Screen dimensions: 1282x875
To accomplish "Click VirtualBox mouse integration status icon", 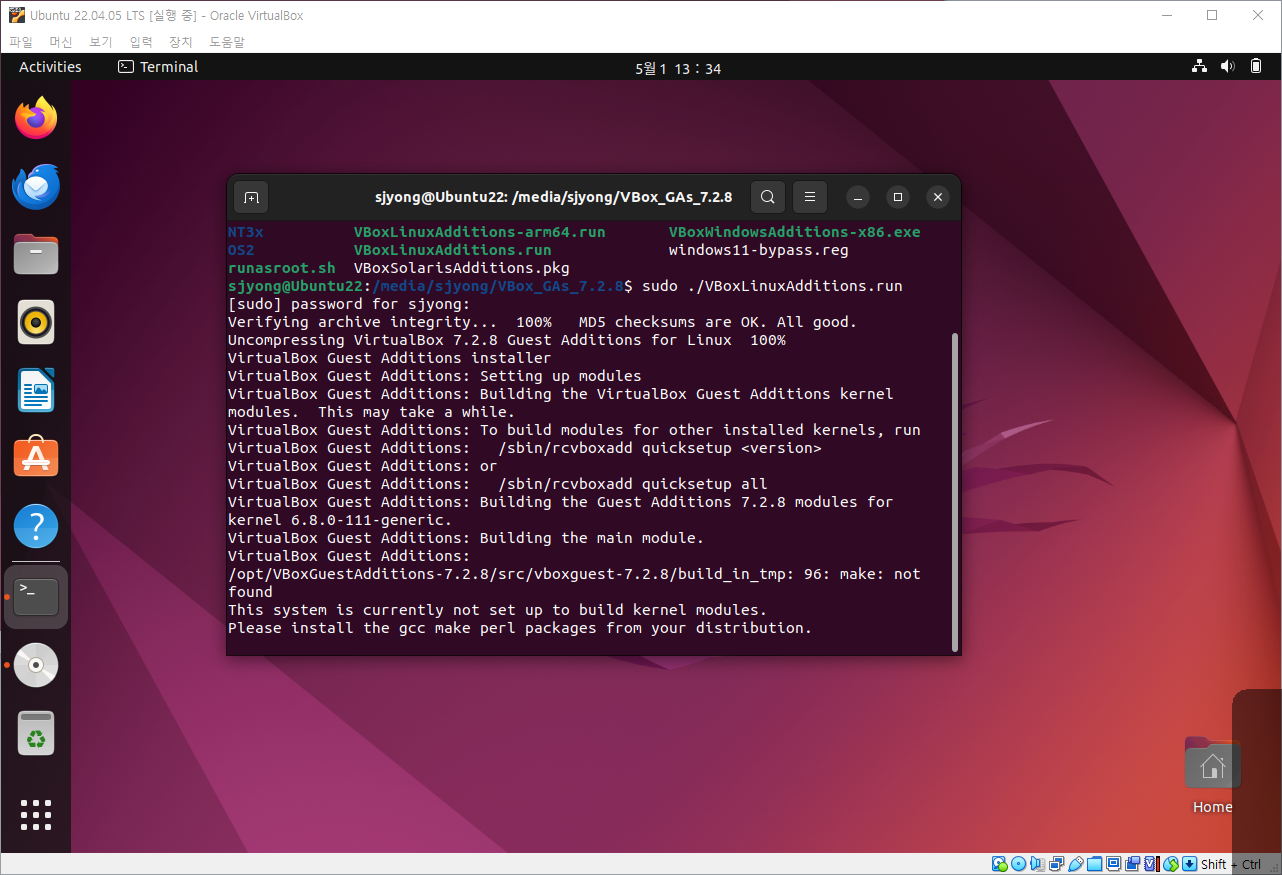I will (x=1171, y=864).
